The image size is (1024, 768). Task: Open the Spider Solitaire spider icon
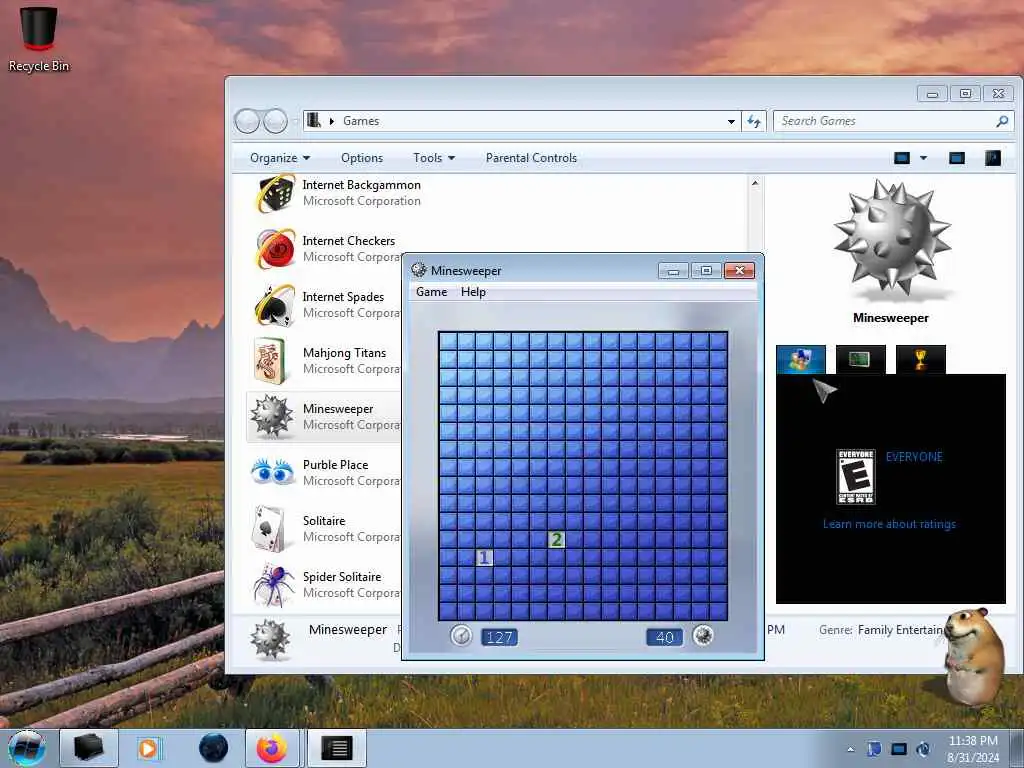coord(273,584)
